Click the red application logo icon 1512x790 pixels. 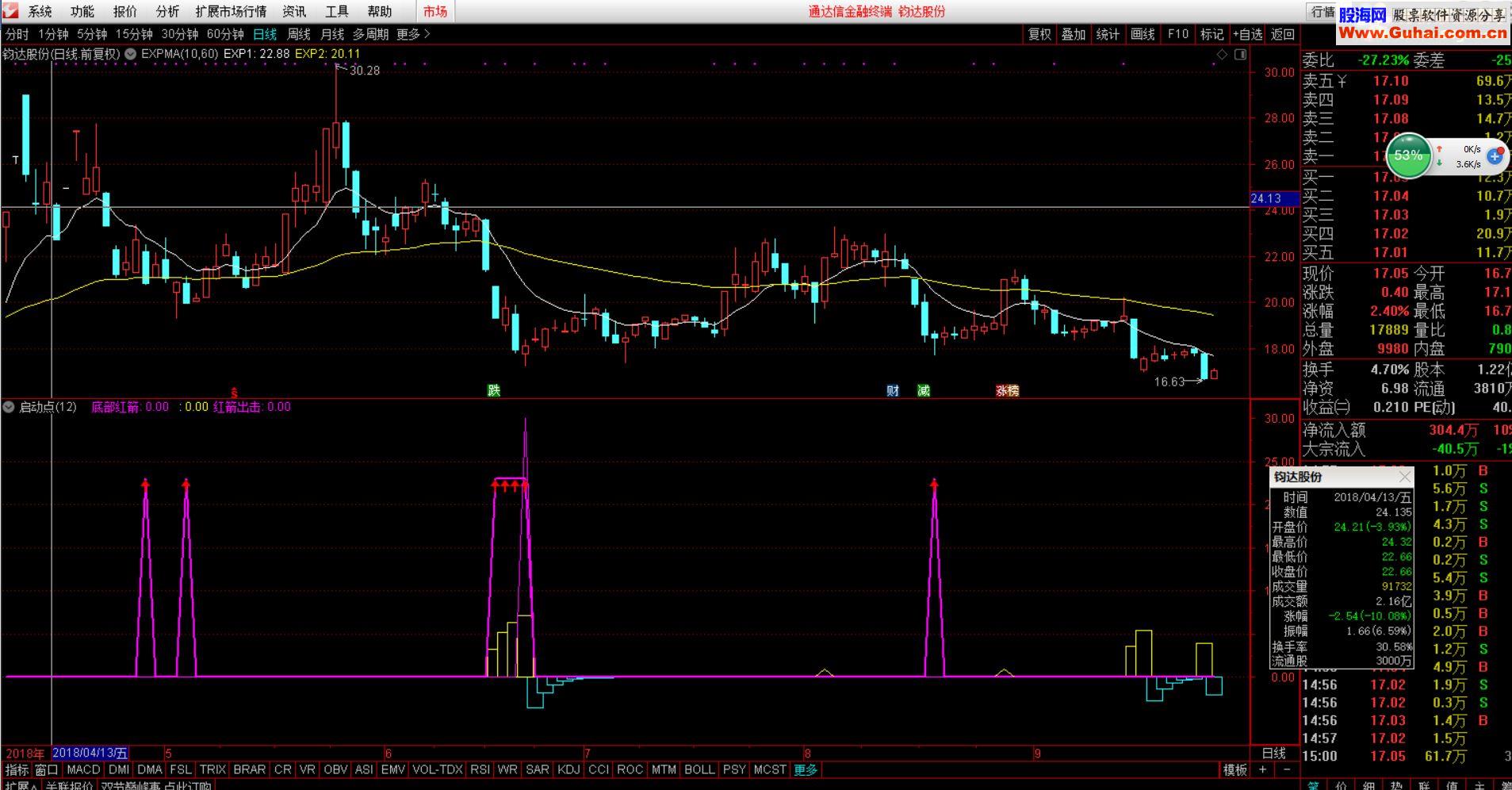click(10, 11)
